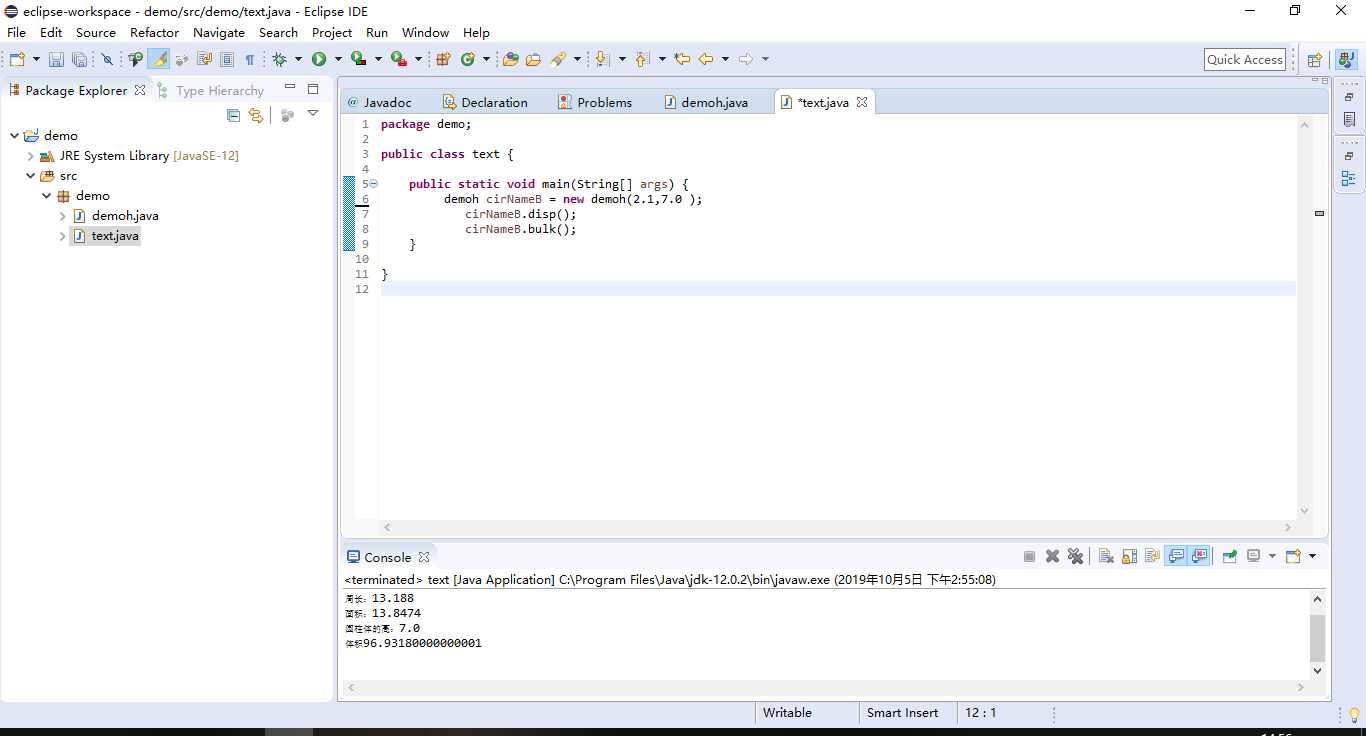
Task: Click the Back navigation arrow
Action: click(x=706, y=59)
